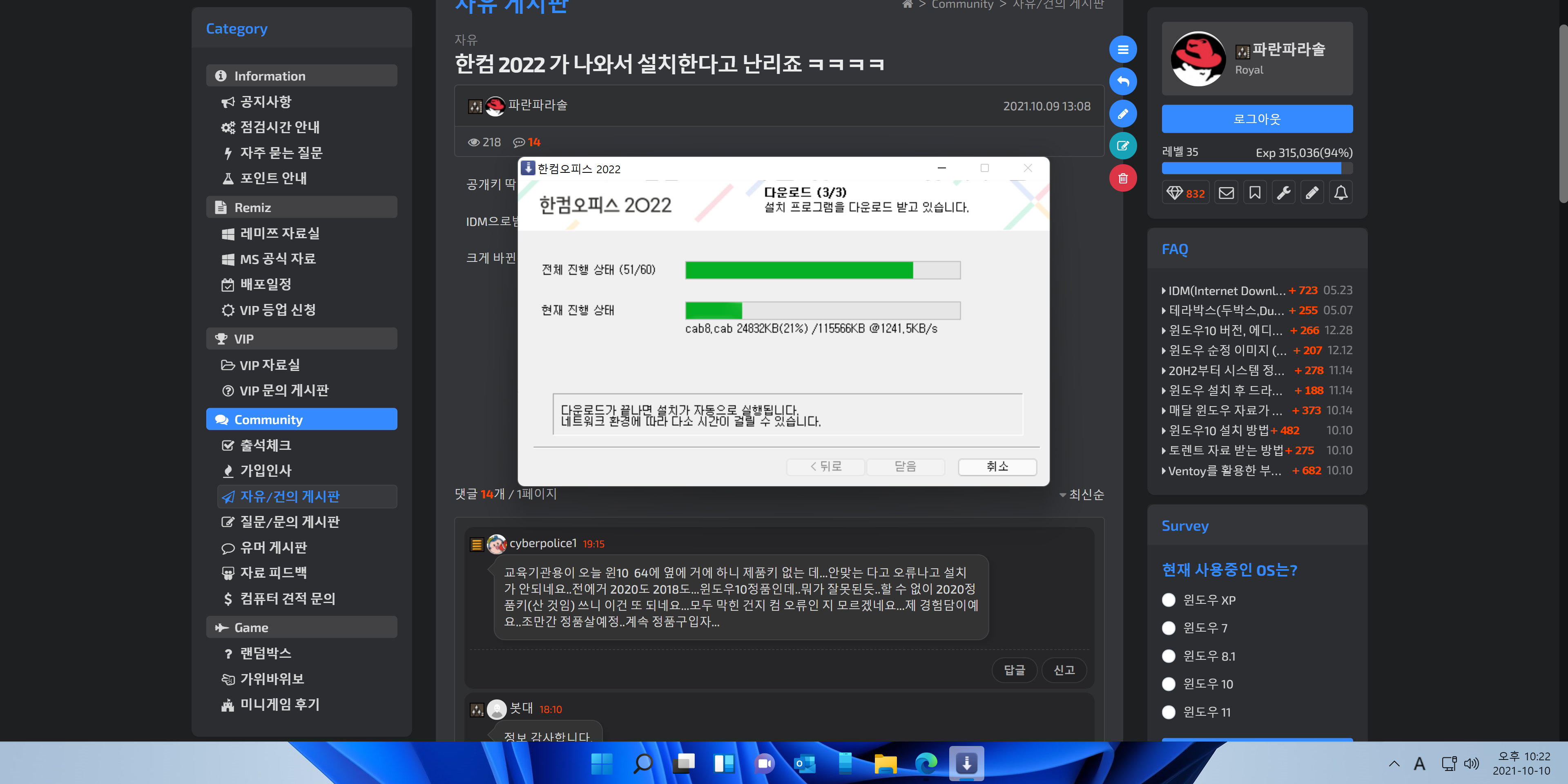Screen dimensions: 1568x784
Task: Open Windows Start button on taskbar
Action: point(602,763)
